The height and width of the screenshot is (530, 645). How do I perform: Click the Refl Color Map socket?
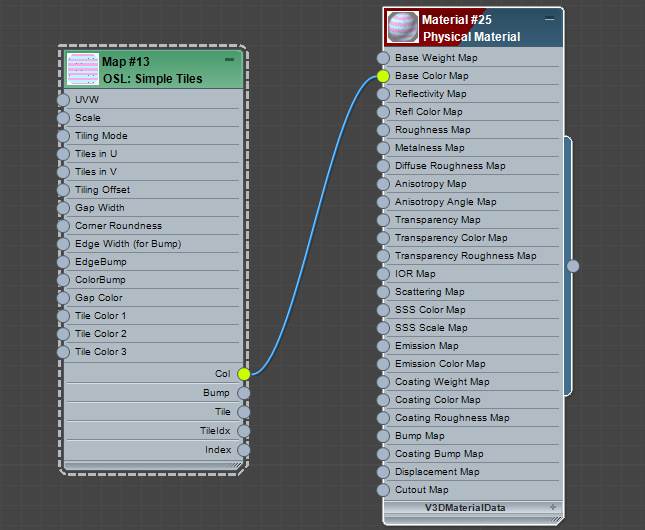point(383,112)
